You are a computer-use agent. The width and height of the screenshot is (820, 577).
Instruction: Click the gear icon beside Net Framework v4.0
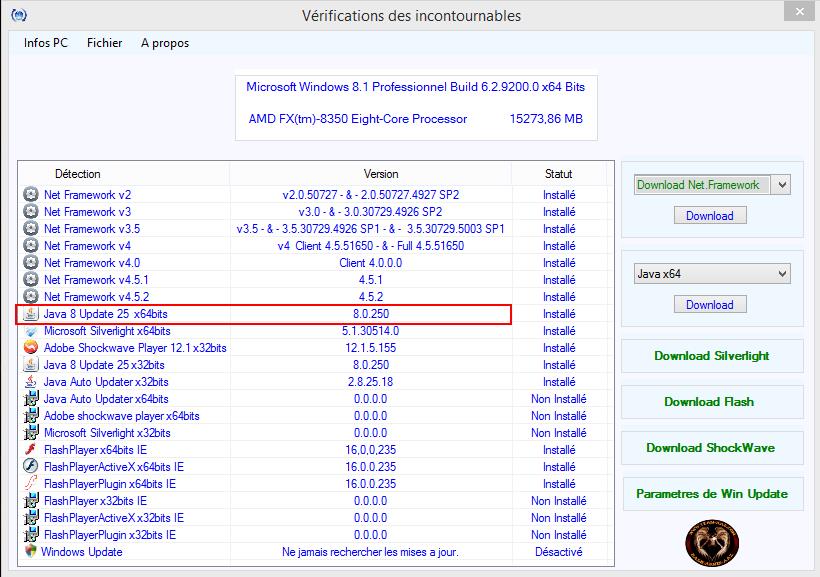[x=31, y=263]
